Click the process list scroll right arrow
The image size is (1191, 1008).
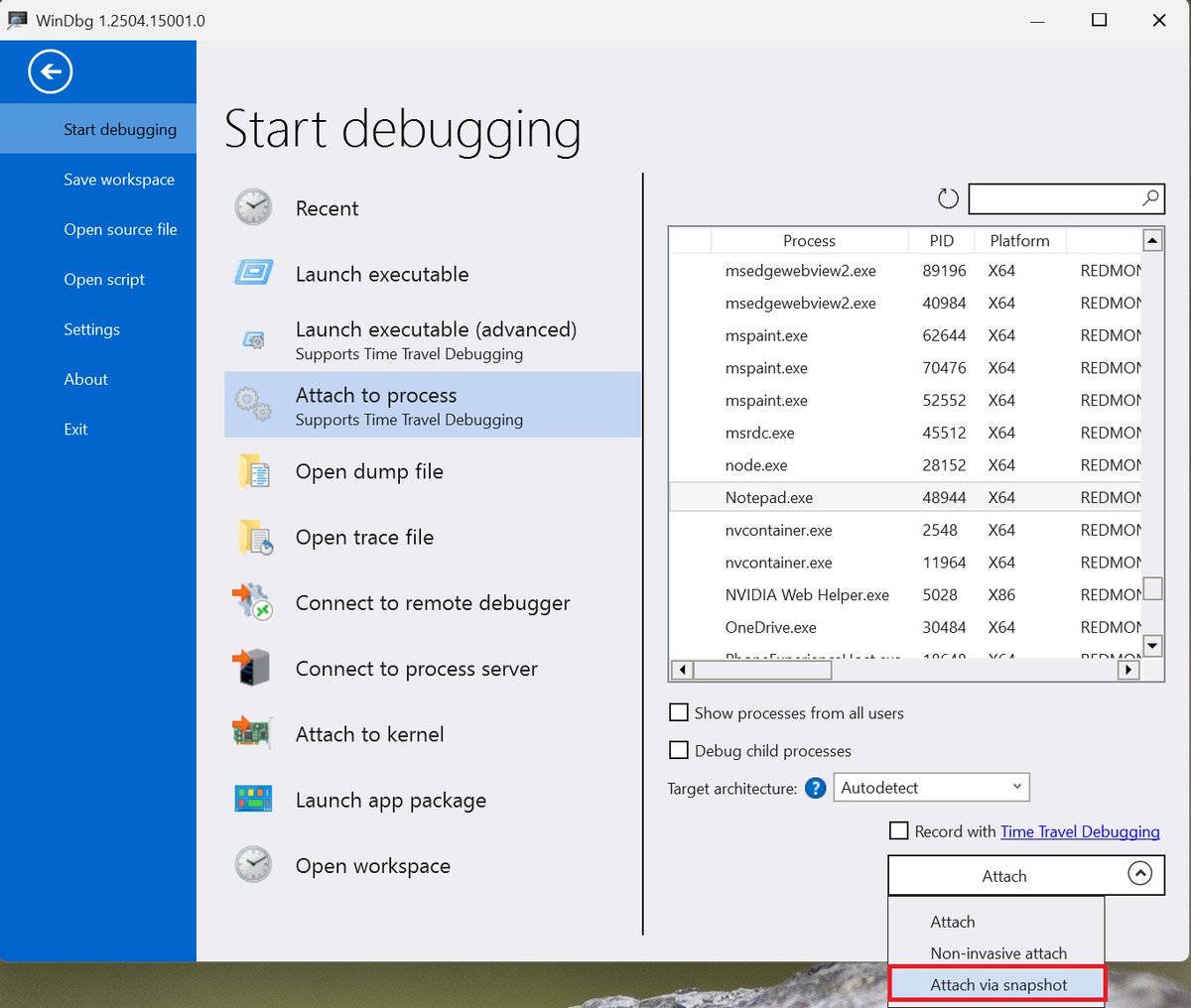tap(1128, 670)
